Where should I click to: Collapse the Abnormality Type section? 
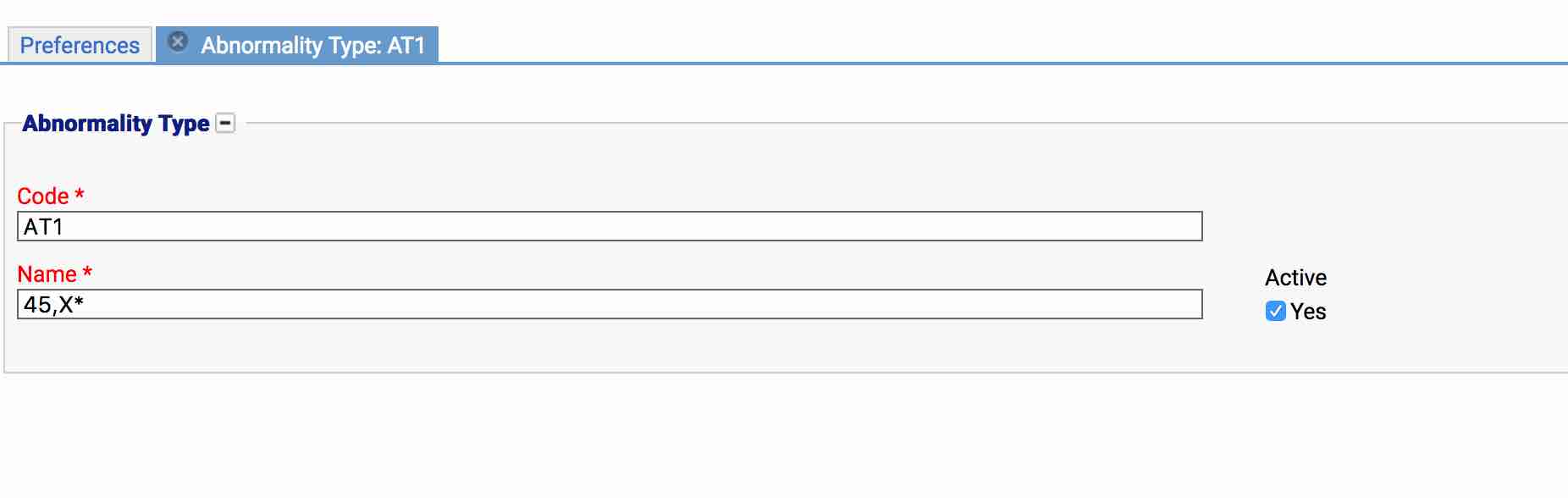point(225,124)
